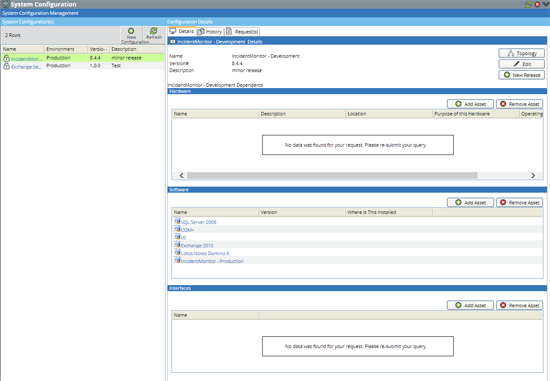
Task: Close the System Configuration window
Action: tap(537, 4)
